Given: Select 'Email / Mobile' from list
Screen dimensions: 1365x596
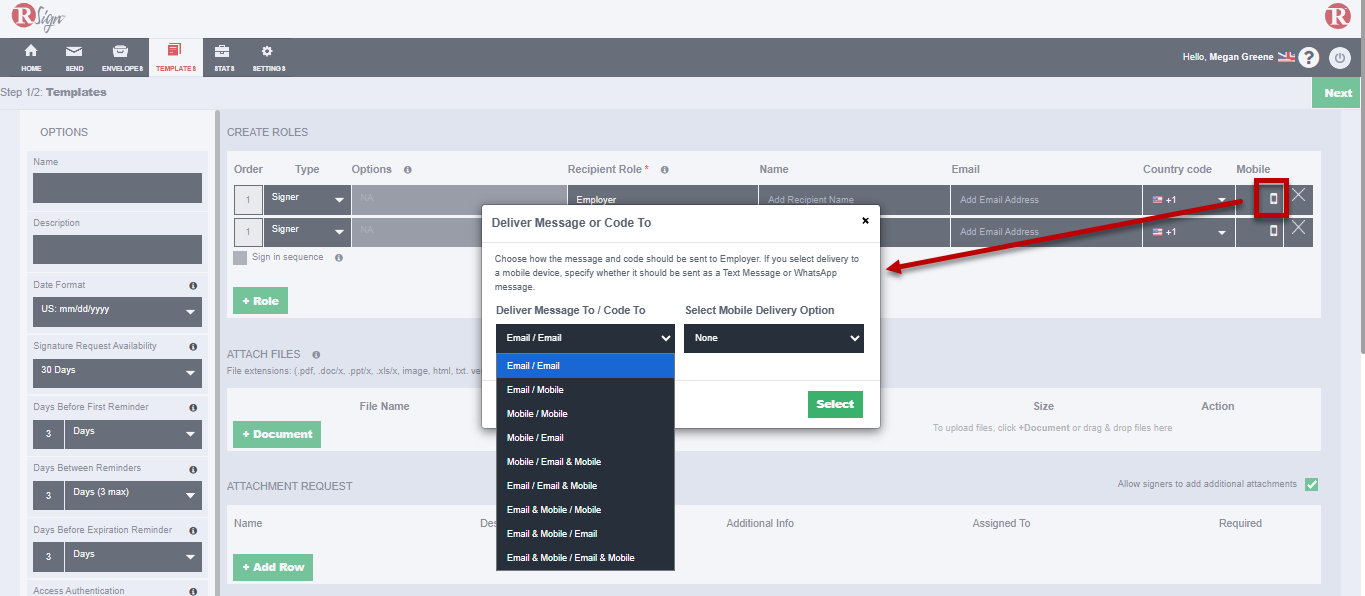Looking at the screenshot, I should (x=535, y=390).
